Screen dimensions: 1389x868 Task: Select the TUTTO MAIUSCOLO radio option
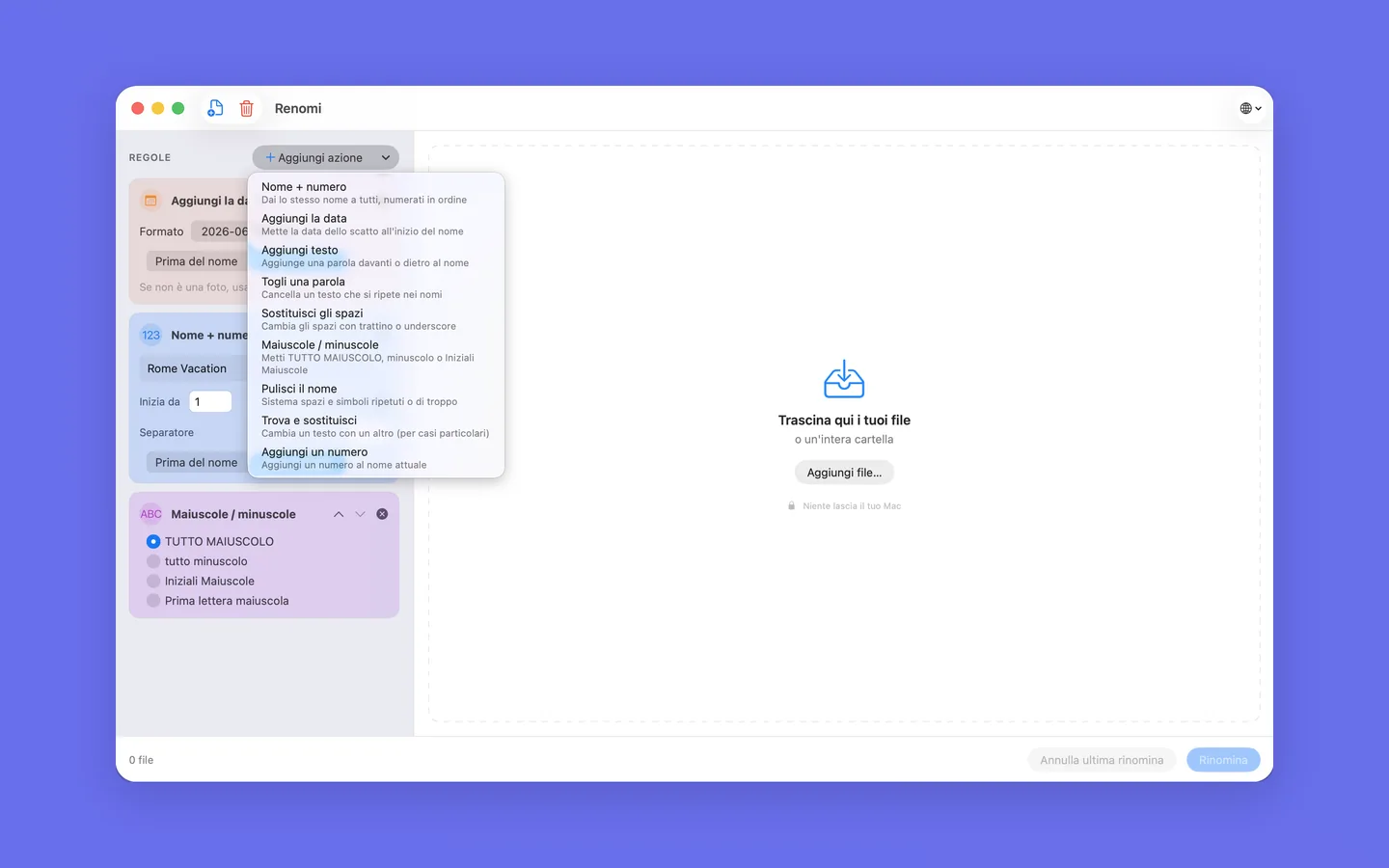click(153, 541)
